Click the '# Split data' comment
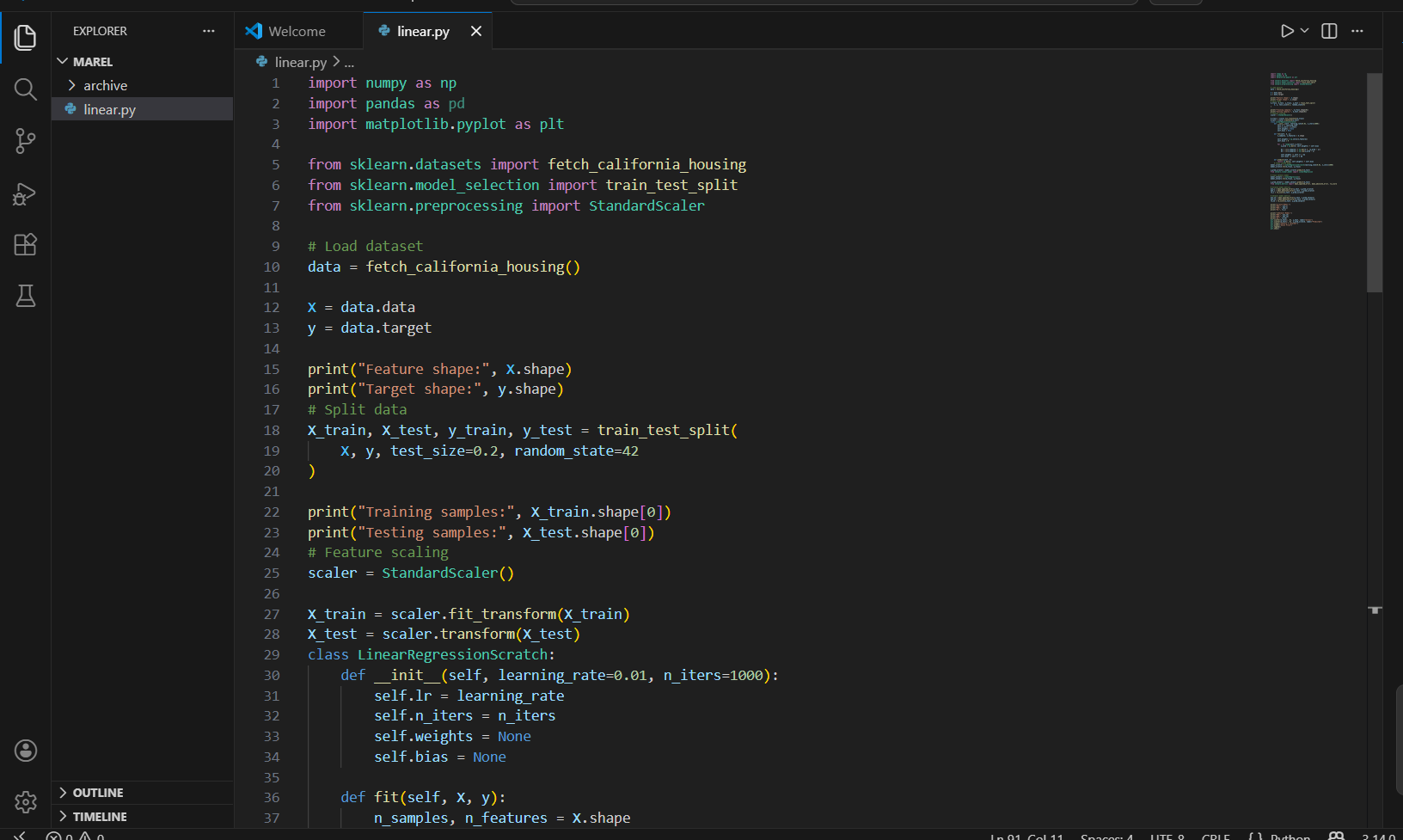The width and height of the screenshot is (1403, 840). pyautogui.click(x=358, y=410)
